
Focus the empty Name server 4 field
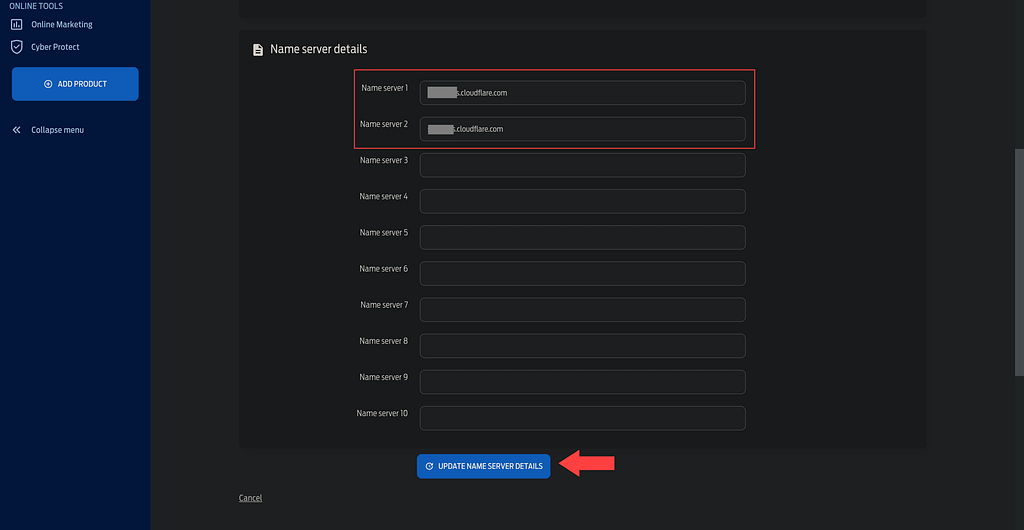click(x=582, y=201)
